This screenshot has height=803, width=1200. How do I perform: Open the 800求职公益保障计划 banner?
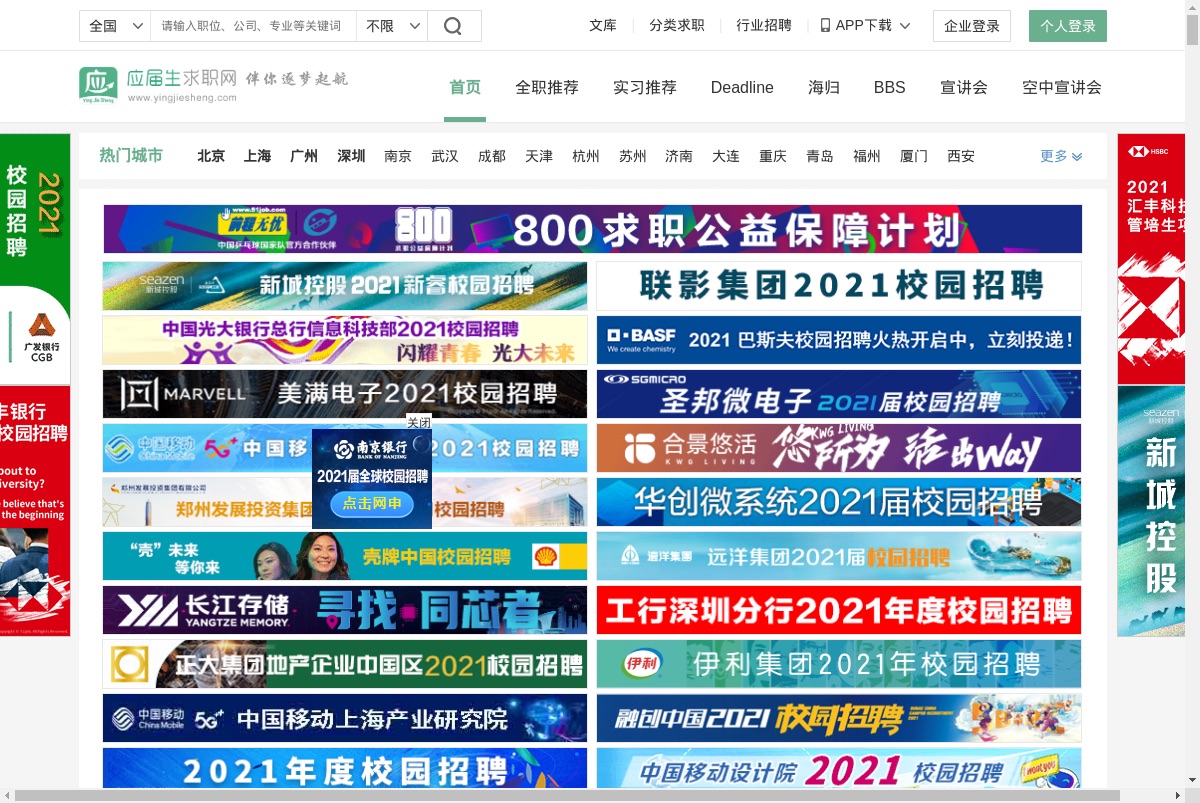pyautogui.click(x=593, y=229)
